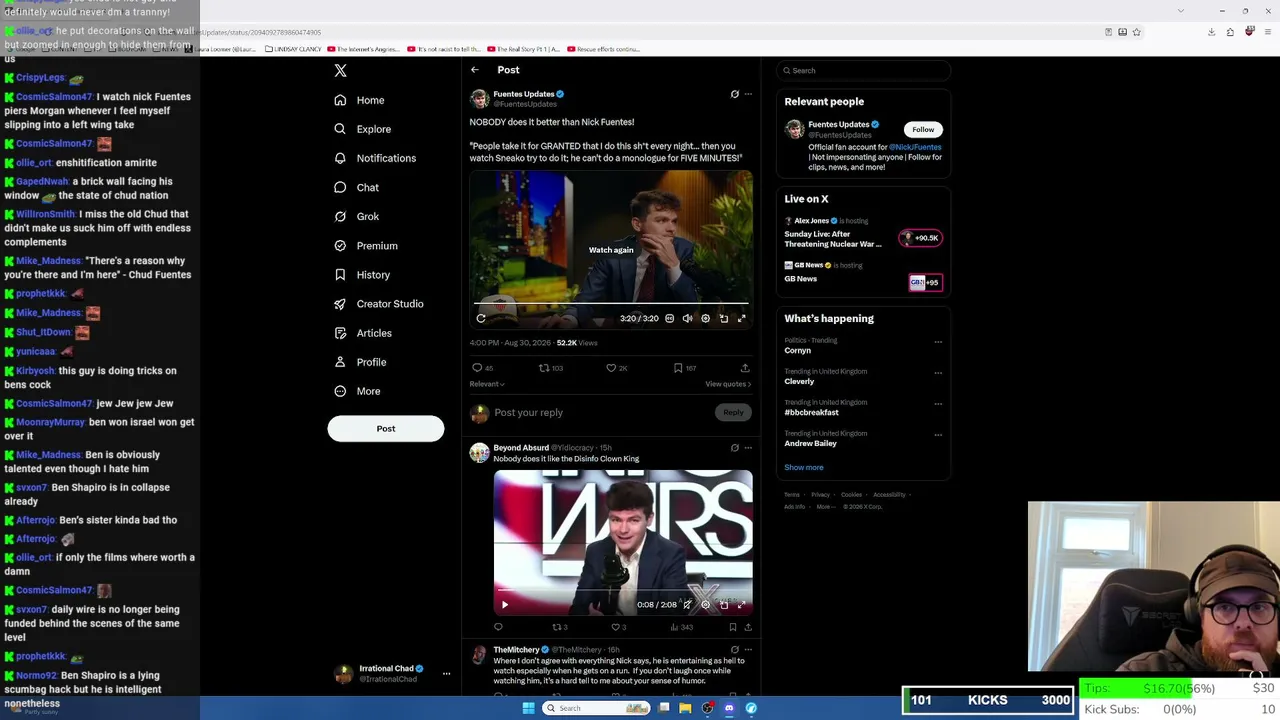Click the white Post button in sidebar

pyautogui.click(x=386, y=428)
